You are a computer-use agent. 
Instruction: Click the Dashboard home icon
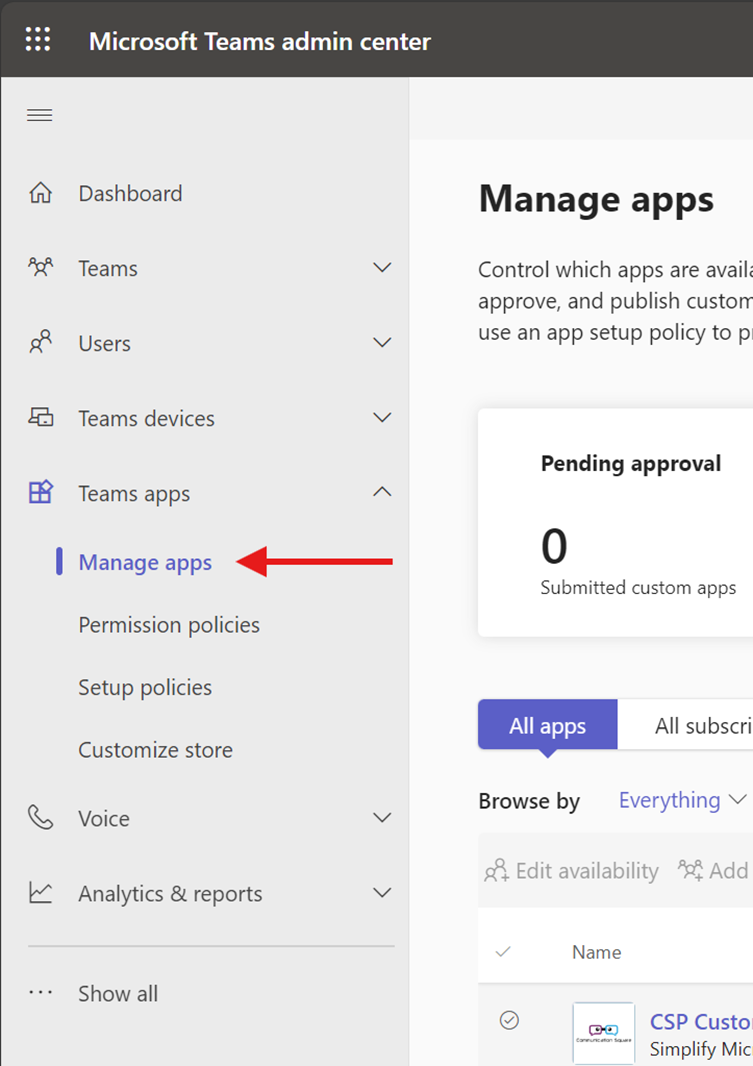point(40,193)
